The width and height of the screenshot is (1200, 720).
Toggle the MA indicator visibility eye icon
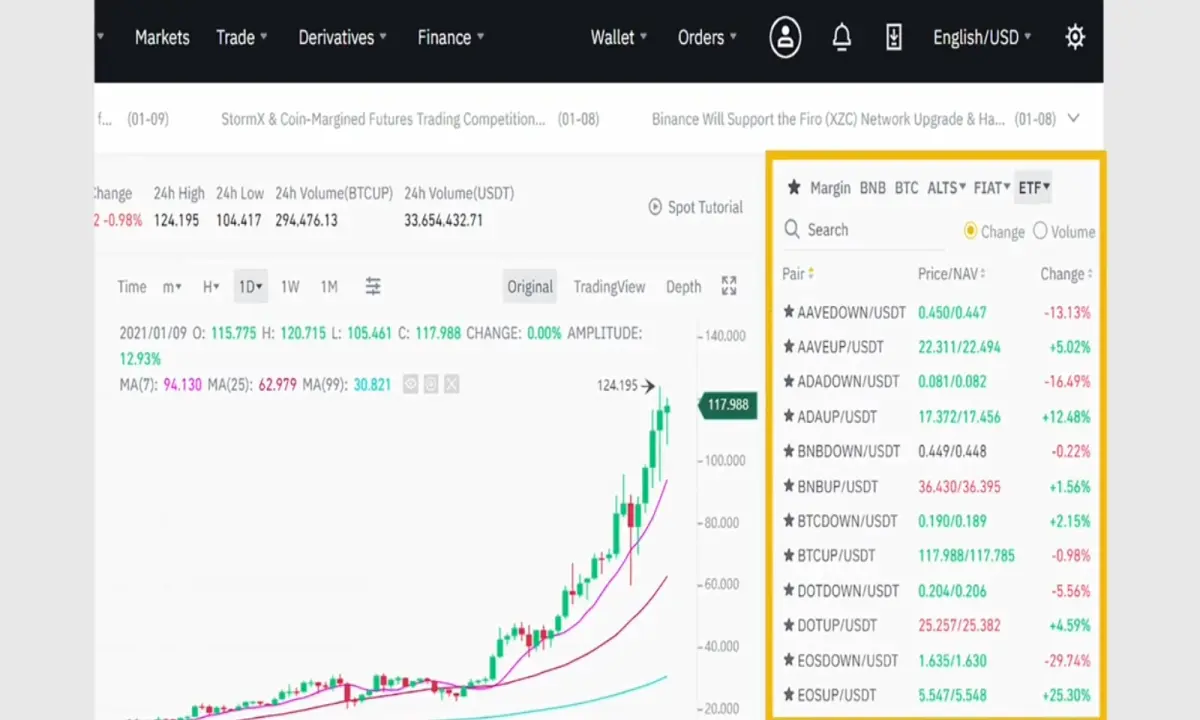[x=410, y=383]
